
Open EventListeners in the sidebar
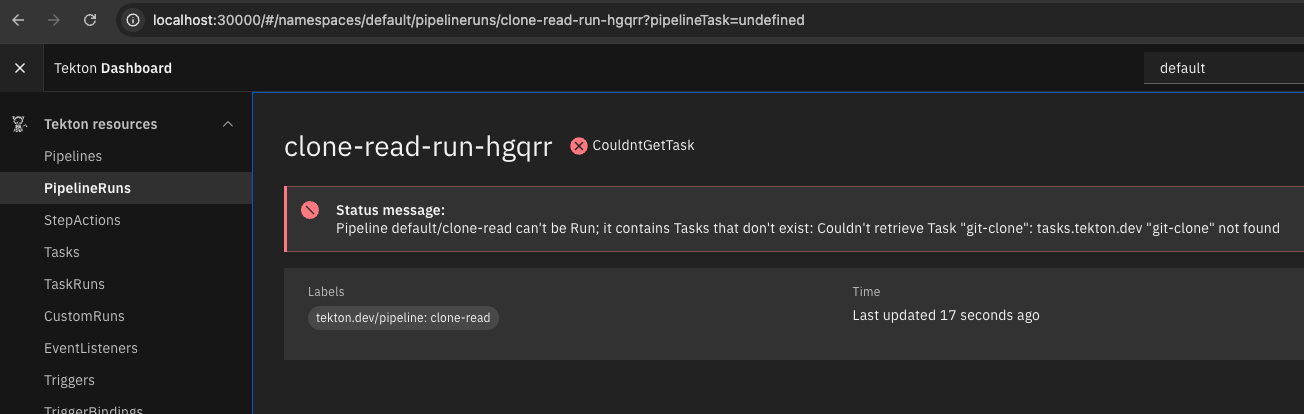(x=91, y=348)
